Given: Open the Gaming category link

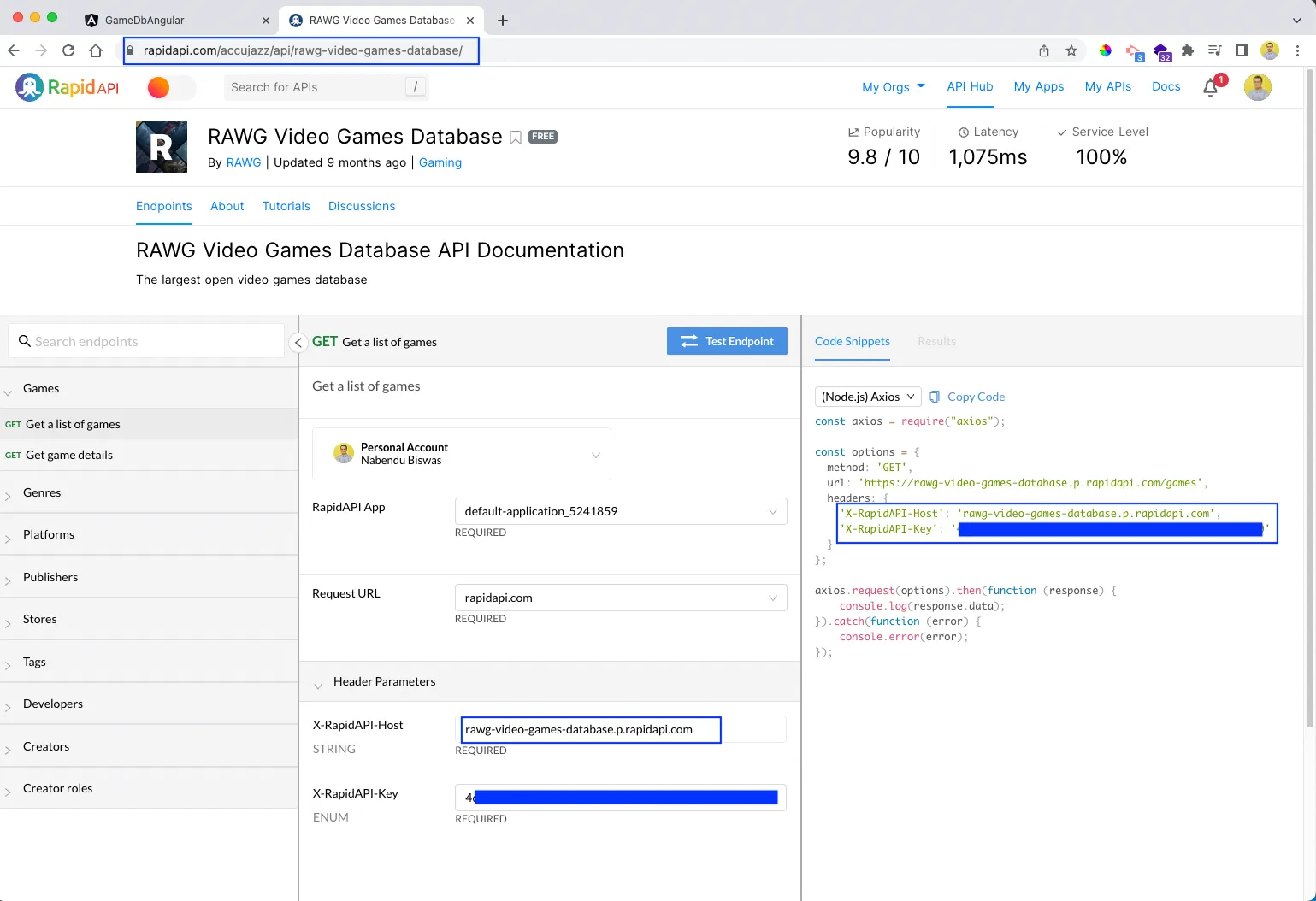Looking at the screenshot, I should (x=440, y=162).
